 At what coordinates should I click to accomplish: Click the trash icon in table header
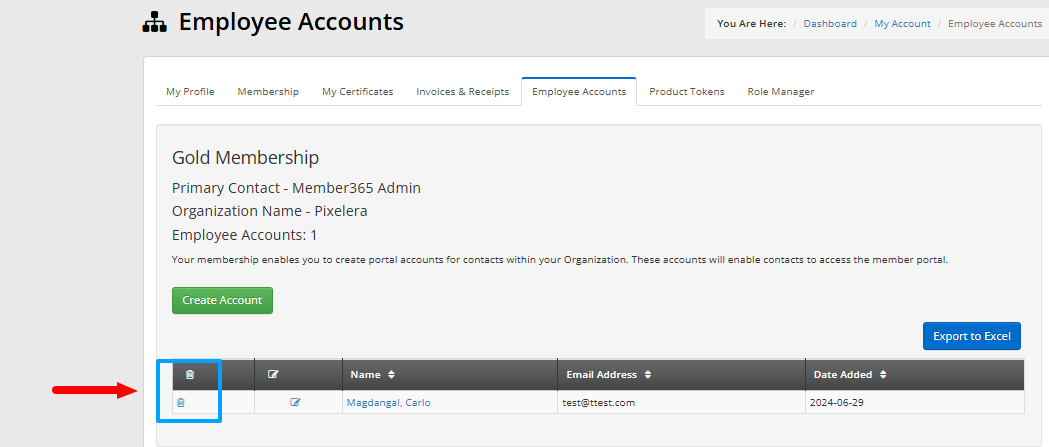[190, 375]
